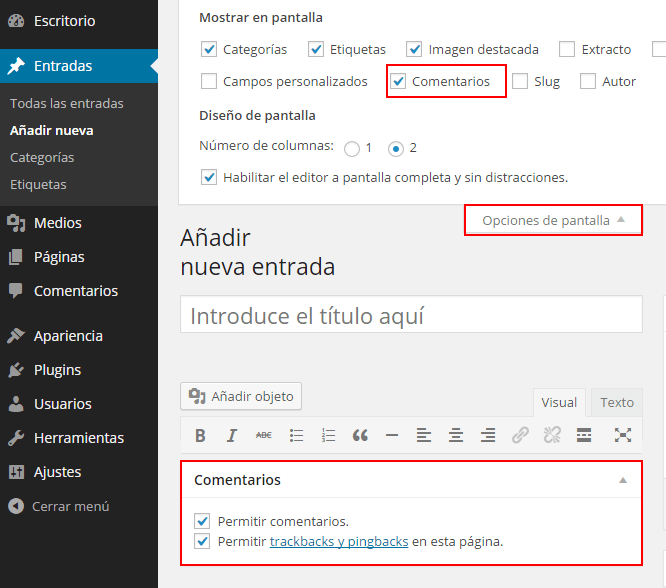The height and width of the screenshot is (588, 666).
Task: Uncheck fullscreen distraction-free editor option
Action: [209, 177]
